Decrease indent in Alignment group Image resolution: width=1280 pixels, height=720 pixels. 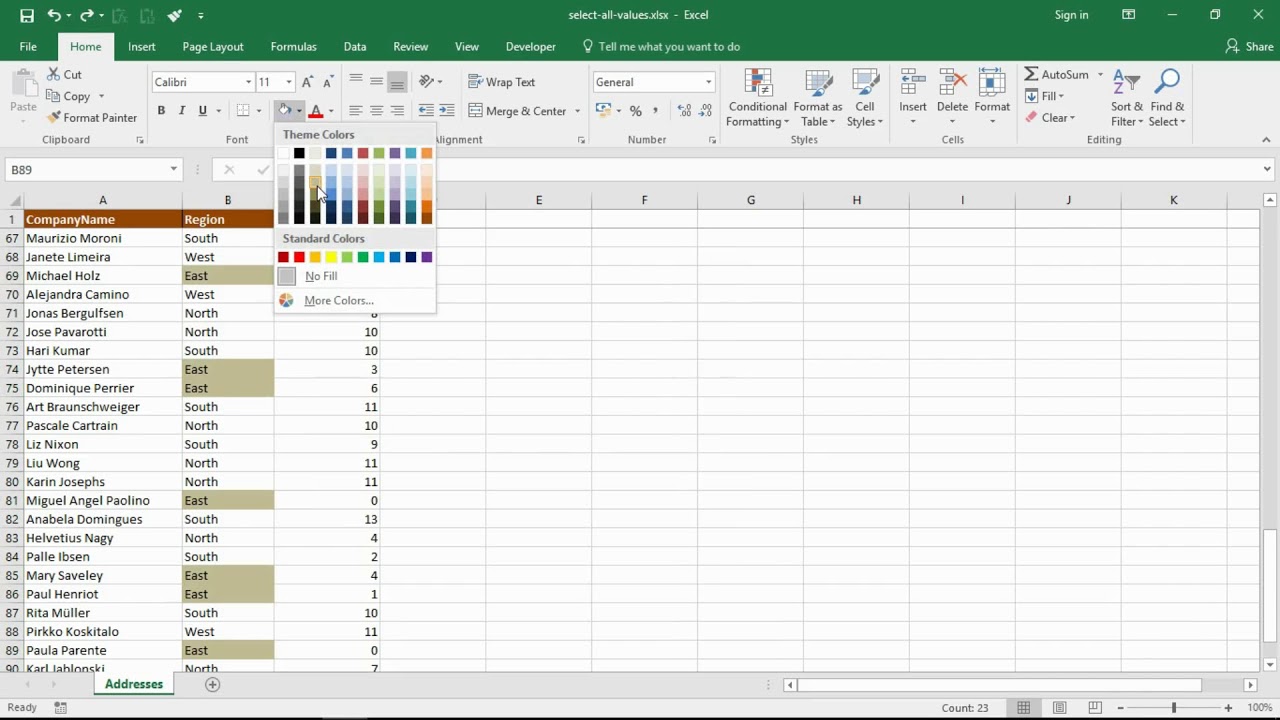tap(426, 111)
